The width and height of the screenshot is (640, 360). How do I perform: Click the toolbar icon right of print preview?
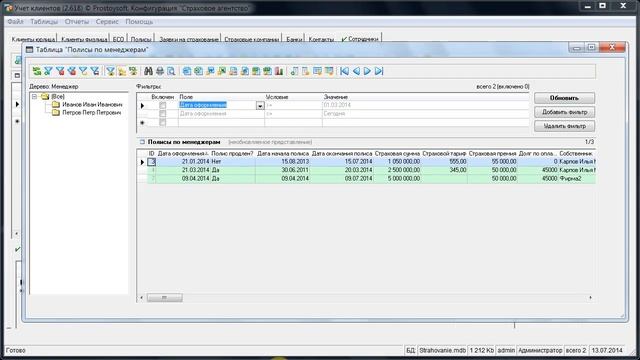pyautogui.click(x=187, y=71)
